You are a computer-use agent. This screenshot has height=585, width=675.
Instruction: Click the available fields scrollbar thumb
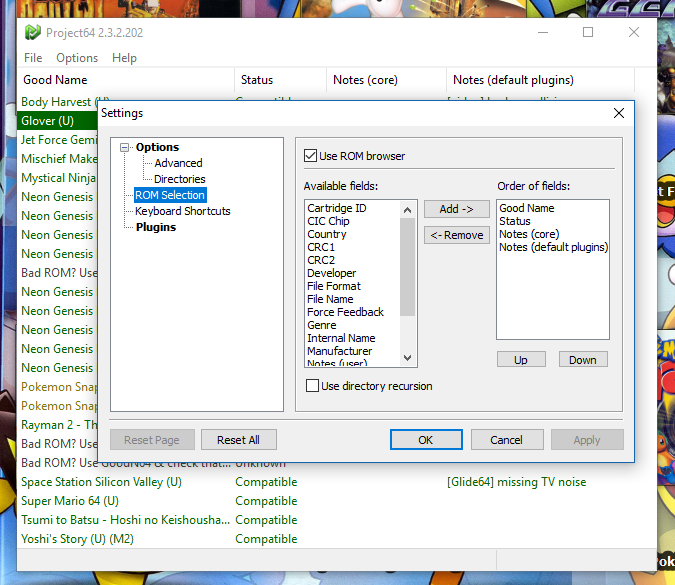pyautogui.click(x=407, y=267)
